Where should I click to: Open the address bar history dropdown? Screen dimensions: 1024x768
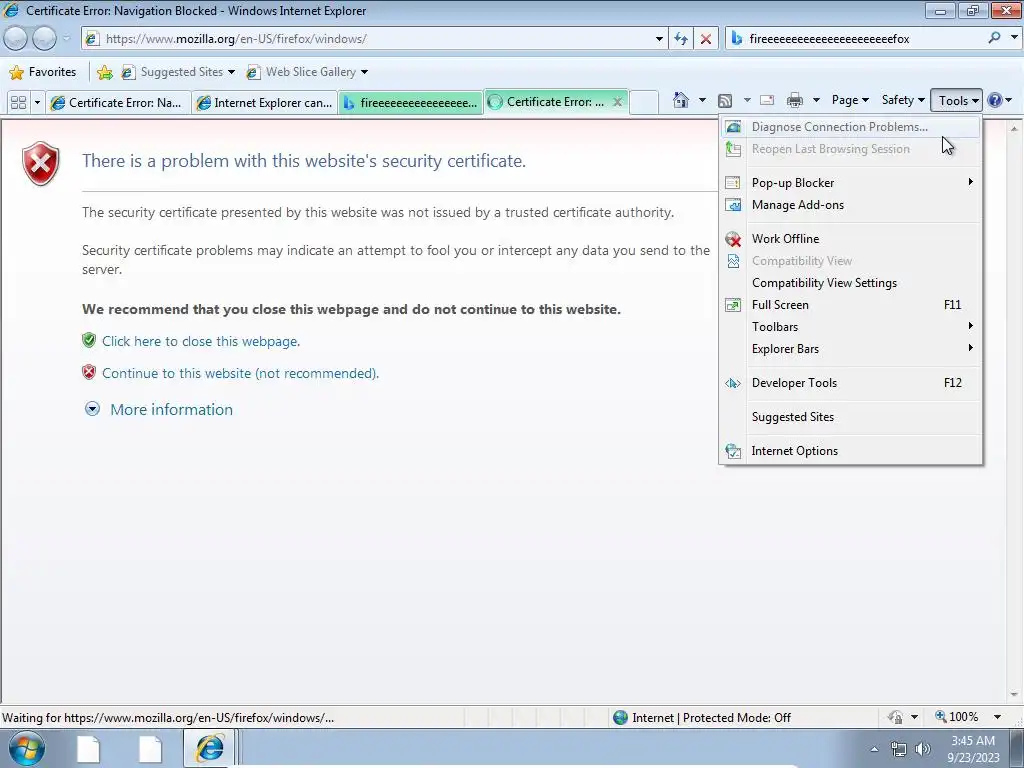point(659,39)
